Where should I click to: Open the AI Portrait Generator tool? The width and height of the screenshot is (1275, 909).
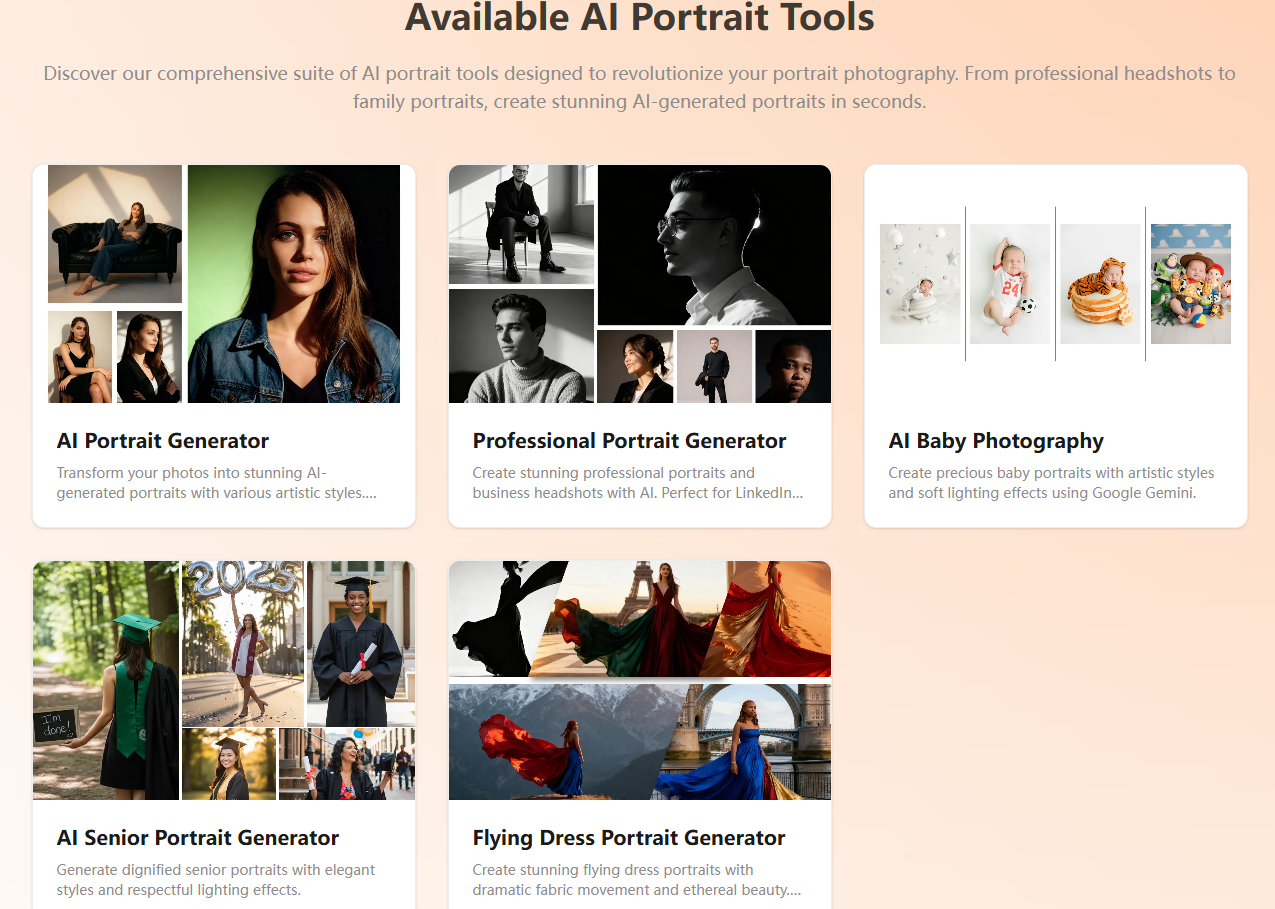tap(162, 440)
